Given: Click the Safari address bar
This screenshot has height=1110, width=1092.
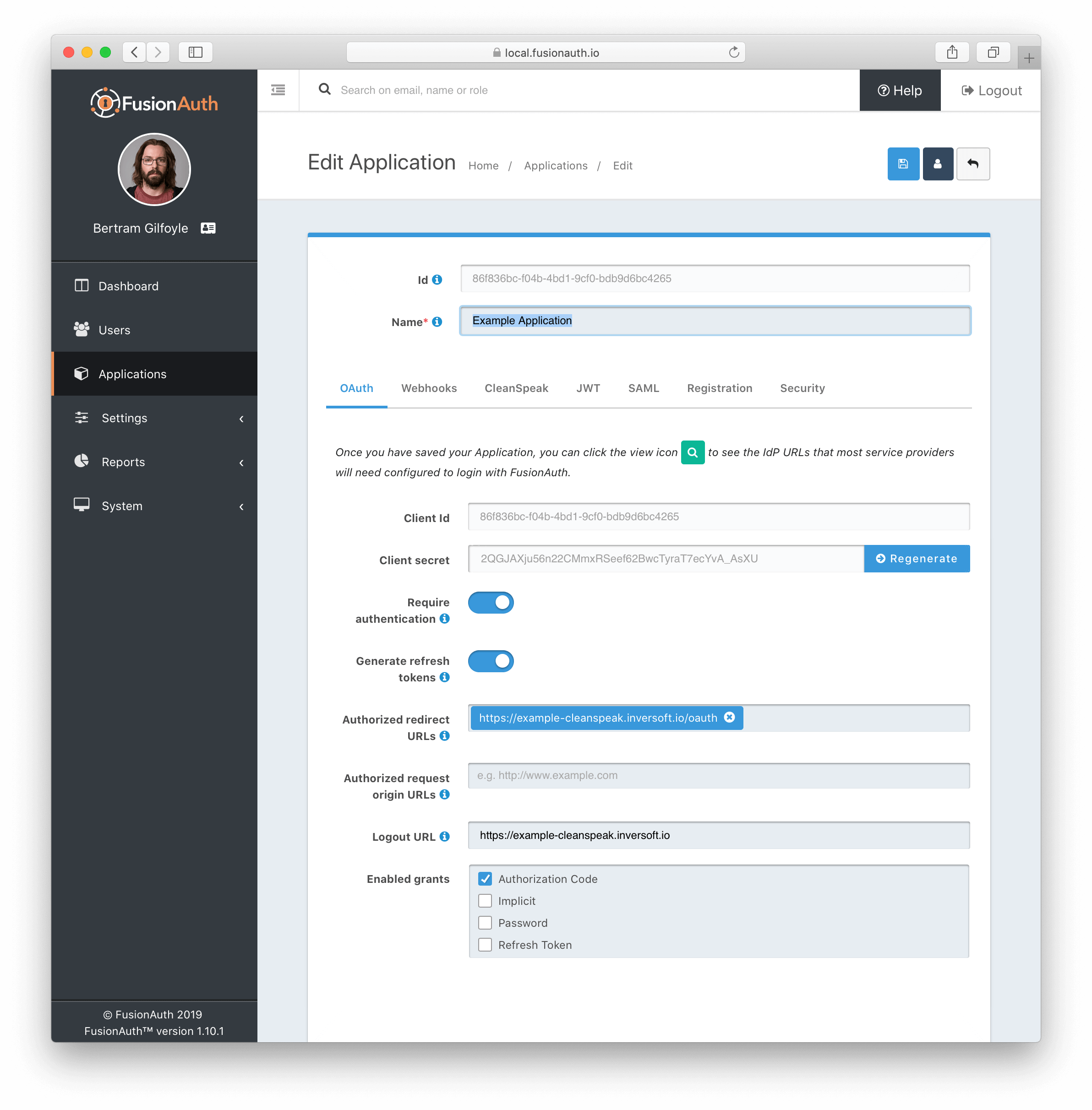Looking at the screenshot, I should coord(546,52).
